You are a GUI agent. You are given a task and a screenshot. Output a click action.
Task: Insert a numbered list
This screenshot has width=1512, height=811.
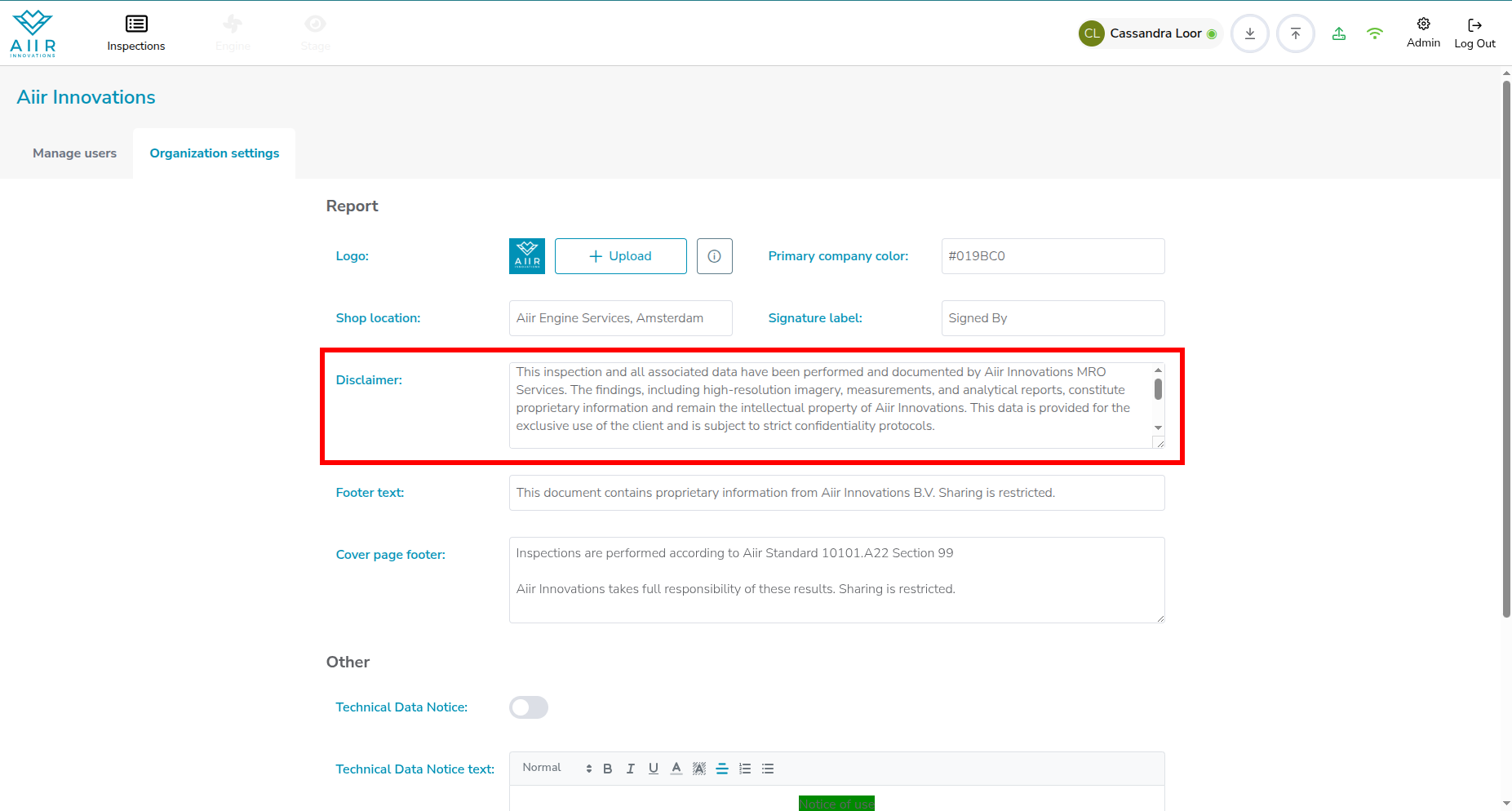[x=745, y=769]
